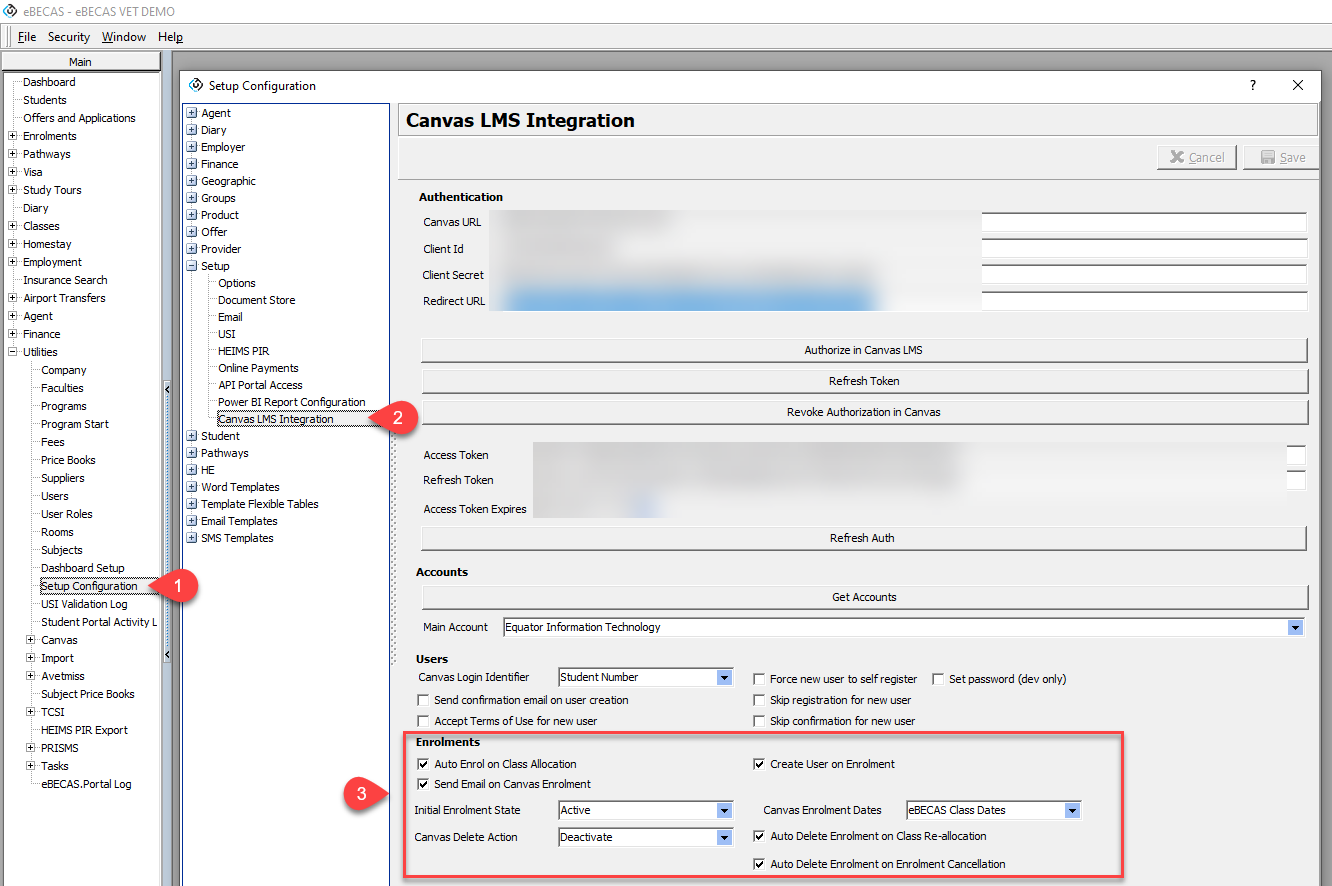Collapse the Utilities tree in Main panel
The width and height of the screenshot is (1332, 886).
click(x=13, y=352)
